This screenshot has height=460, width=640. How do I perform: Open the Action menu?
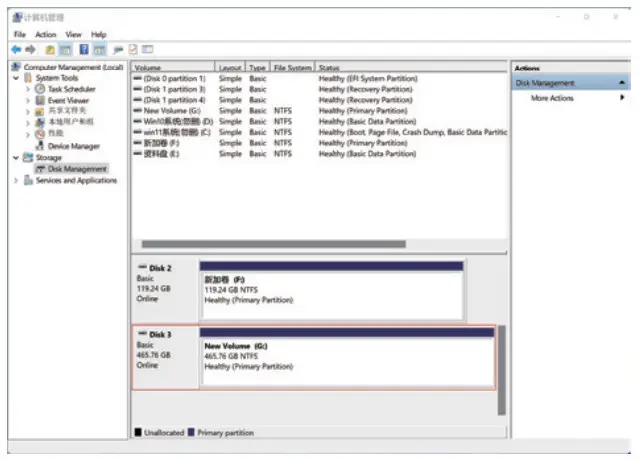point(46,35)
